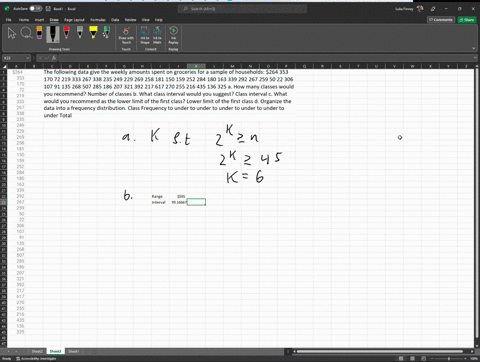480x362 pixels.
Task: Switch to Normal view icon
Action: coord(401,359)
